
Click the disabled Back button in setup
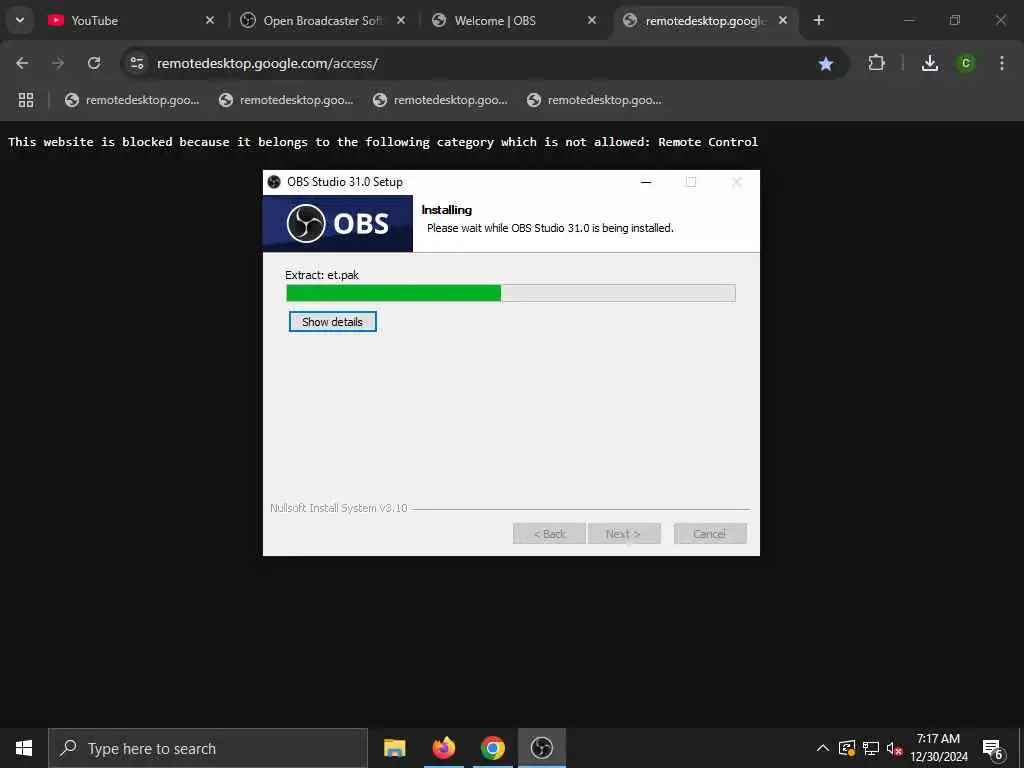tap(549, 534)
